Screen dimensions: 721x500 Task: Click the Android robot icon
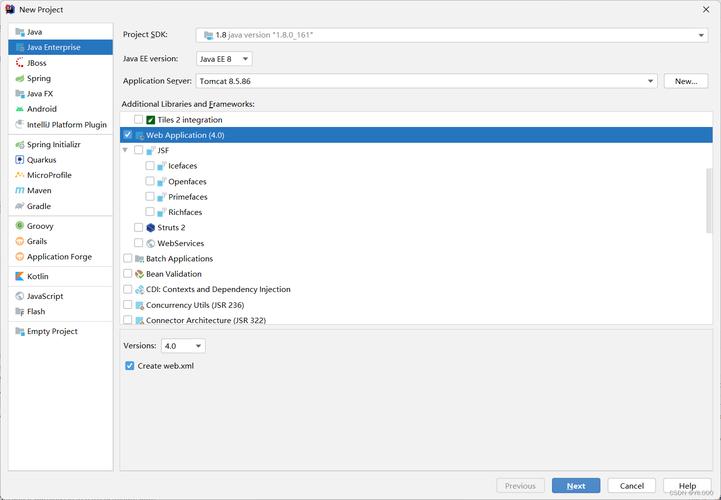(20, 109)
